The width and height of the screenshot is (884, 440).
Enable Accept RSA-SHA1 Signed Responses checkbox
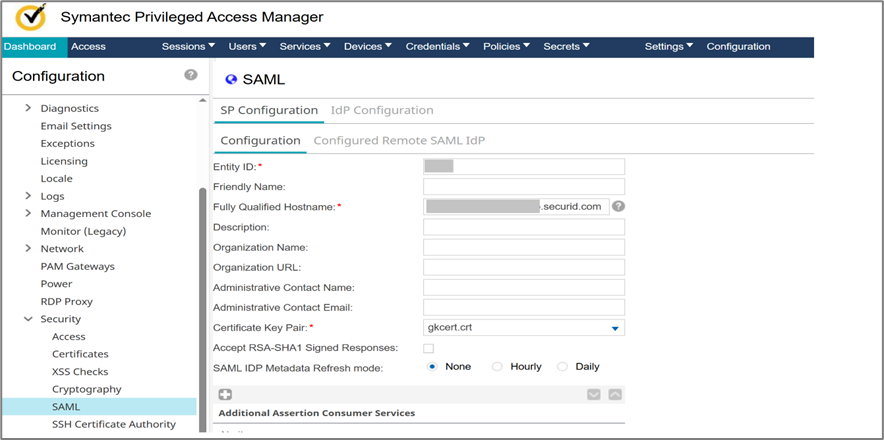pyautogui.click(x=429, y=348)
